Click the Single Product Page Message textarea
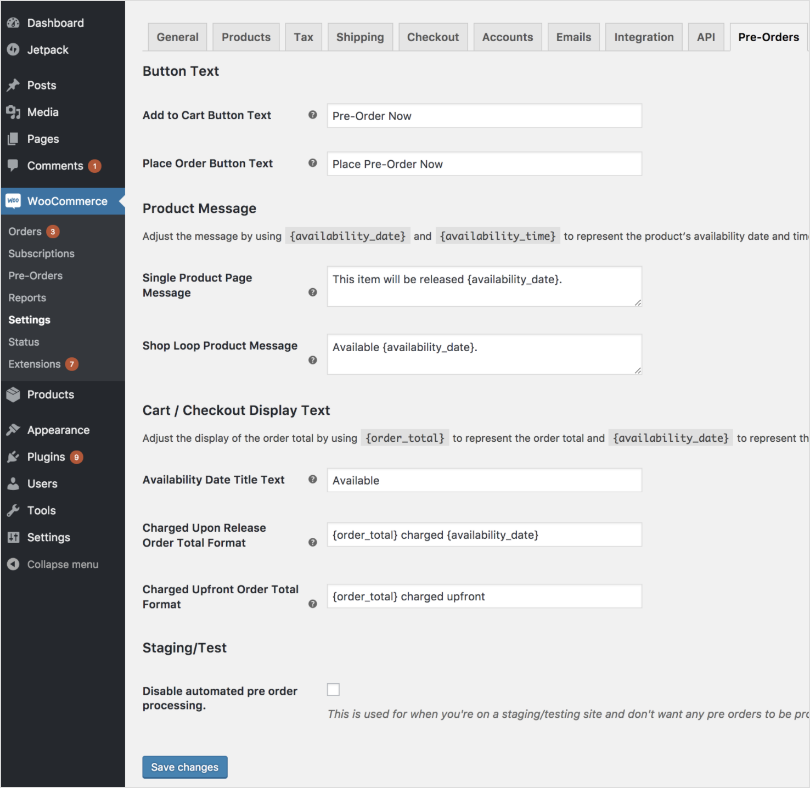The height and width of the screenshot is (788, 810). tap(484, 286)
